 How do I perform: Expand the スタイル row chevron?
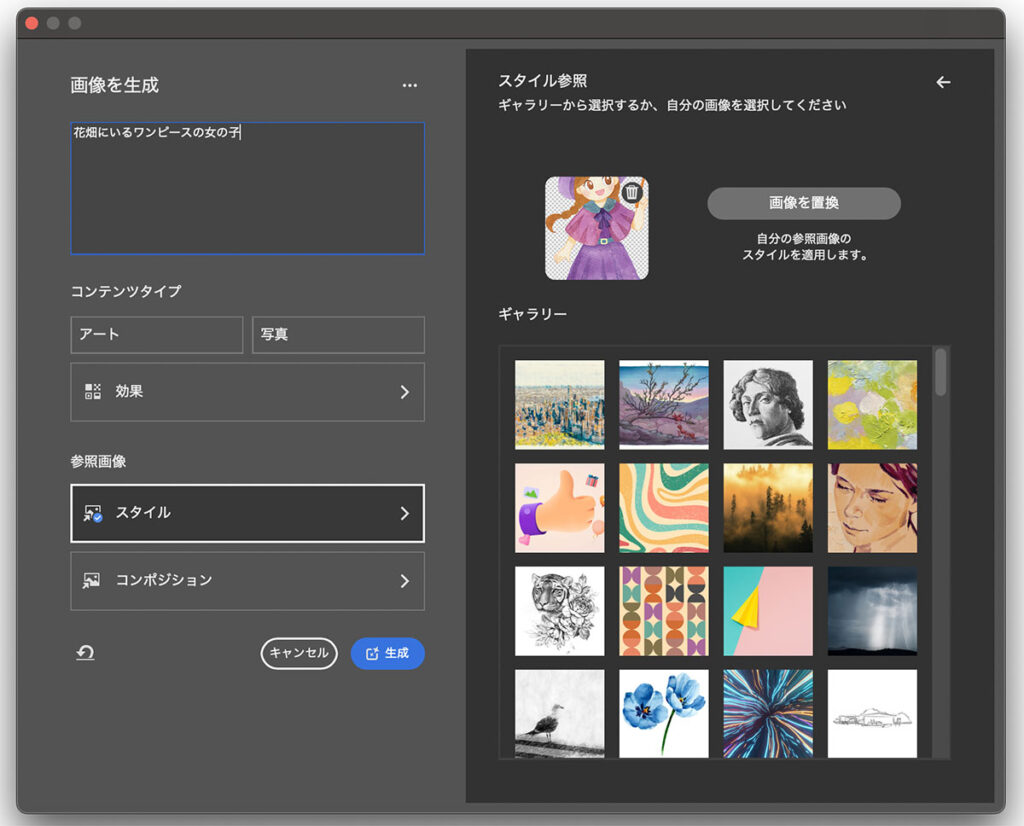pyautogui.click(x=404, y=513)
